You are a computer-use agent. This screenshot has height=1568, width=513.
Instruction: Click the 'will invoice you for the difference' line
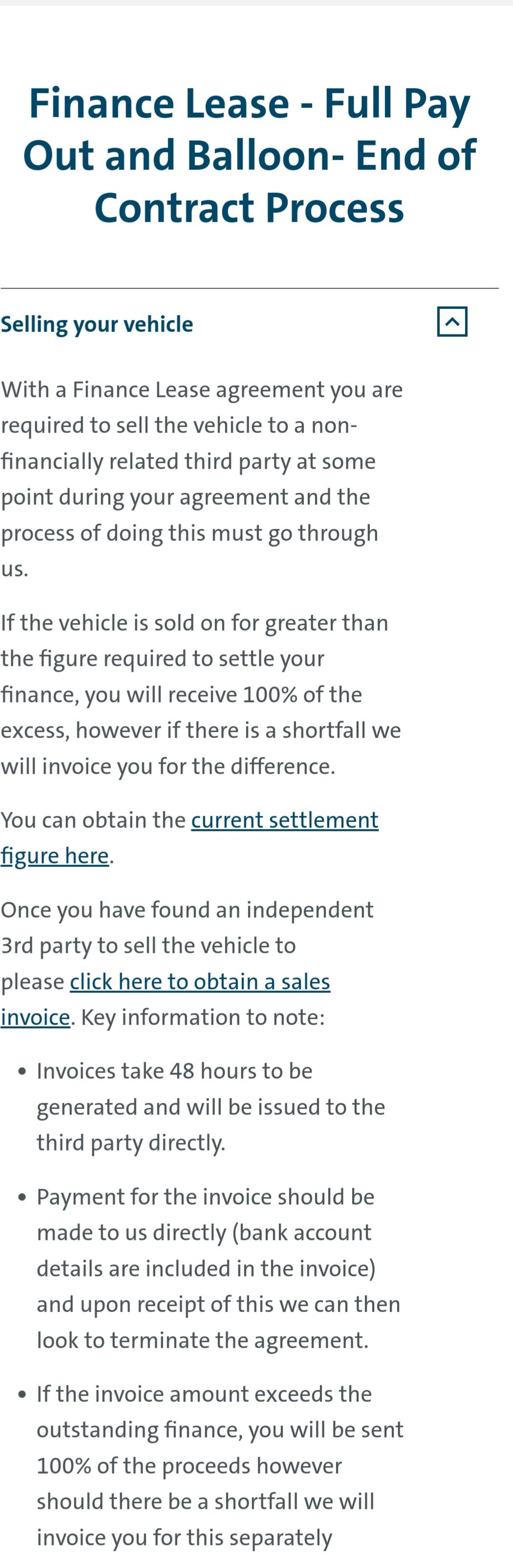pyautogui.click(x=168, y=766)
